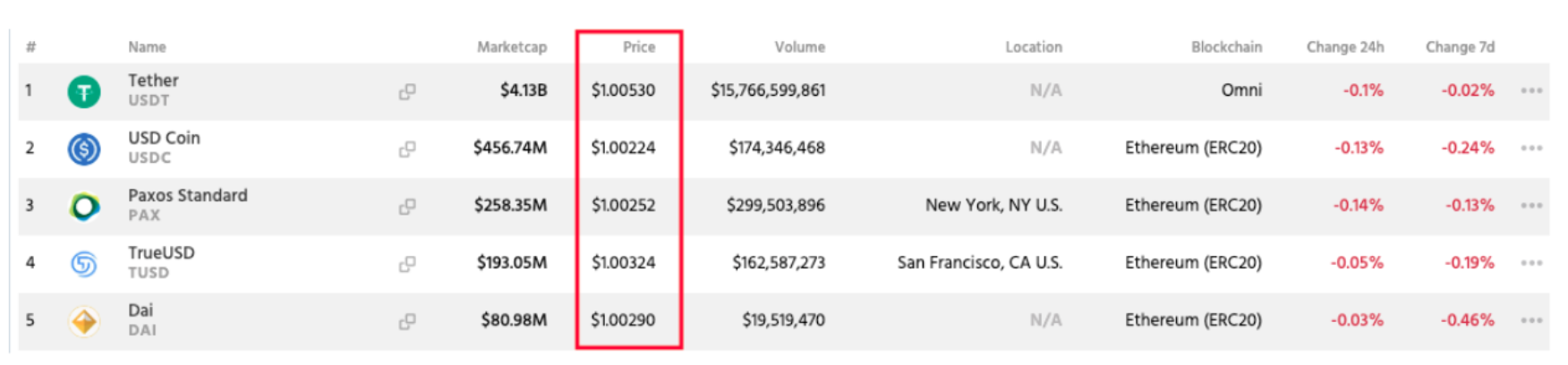Open the more options menu for USD Coin
The height and width of the screenshot is (365, 1568).
1531,148
